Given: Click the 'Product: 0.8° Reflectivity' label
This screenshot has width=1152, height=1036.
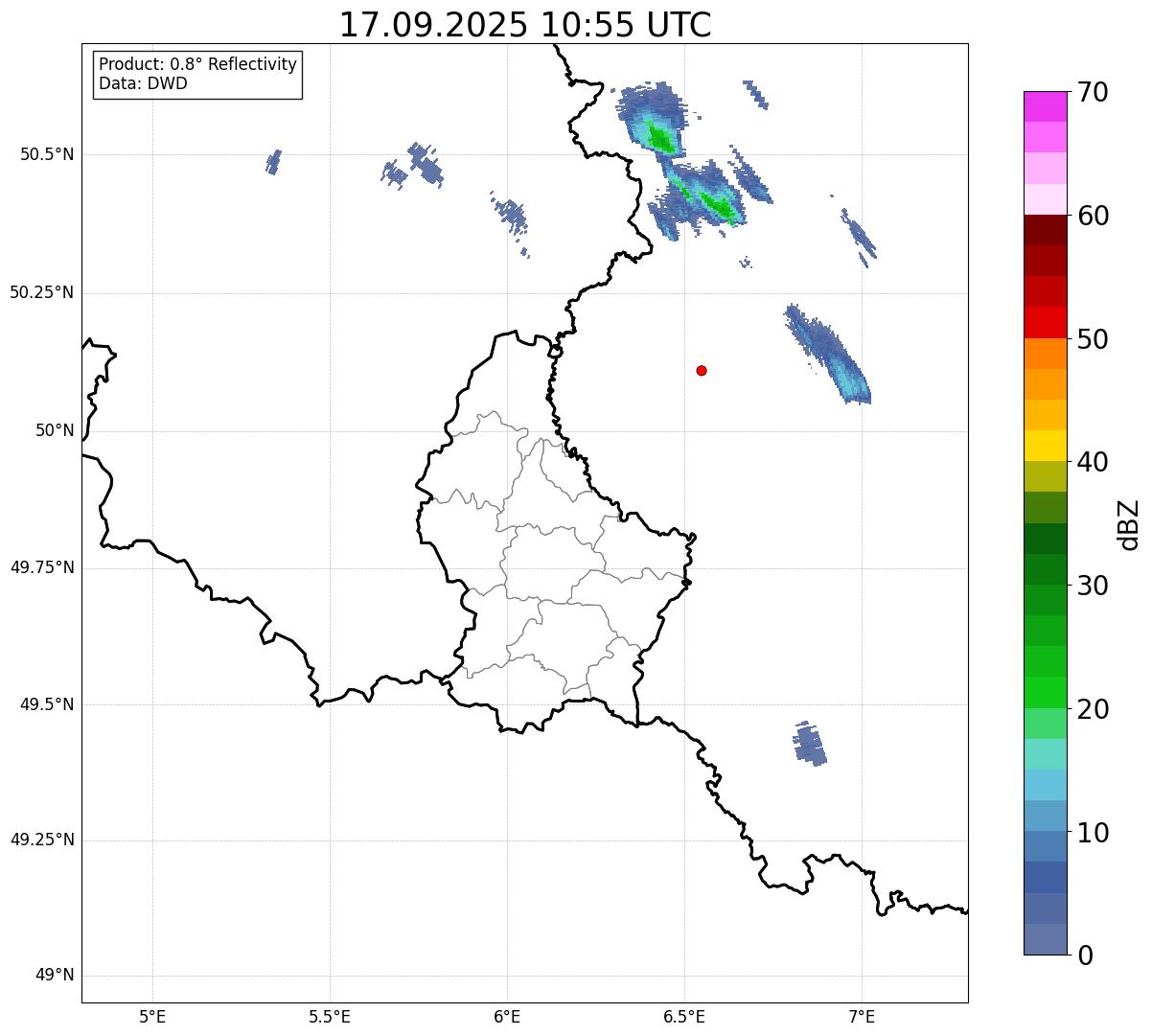Looking at the screenshot, I should click(x=198, y=64).
